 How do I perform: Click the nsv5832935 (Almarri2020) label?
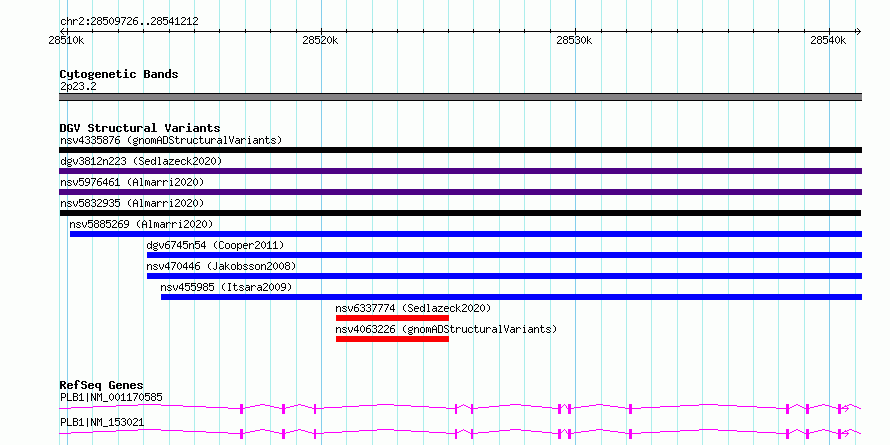(132, 203)
